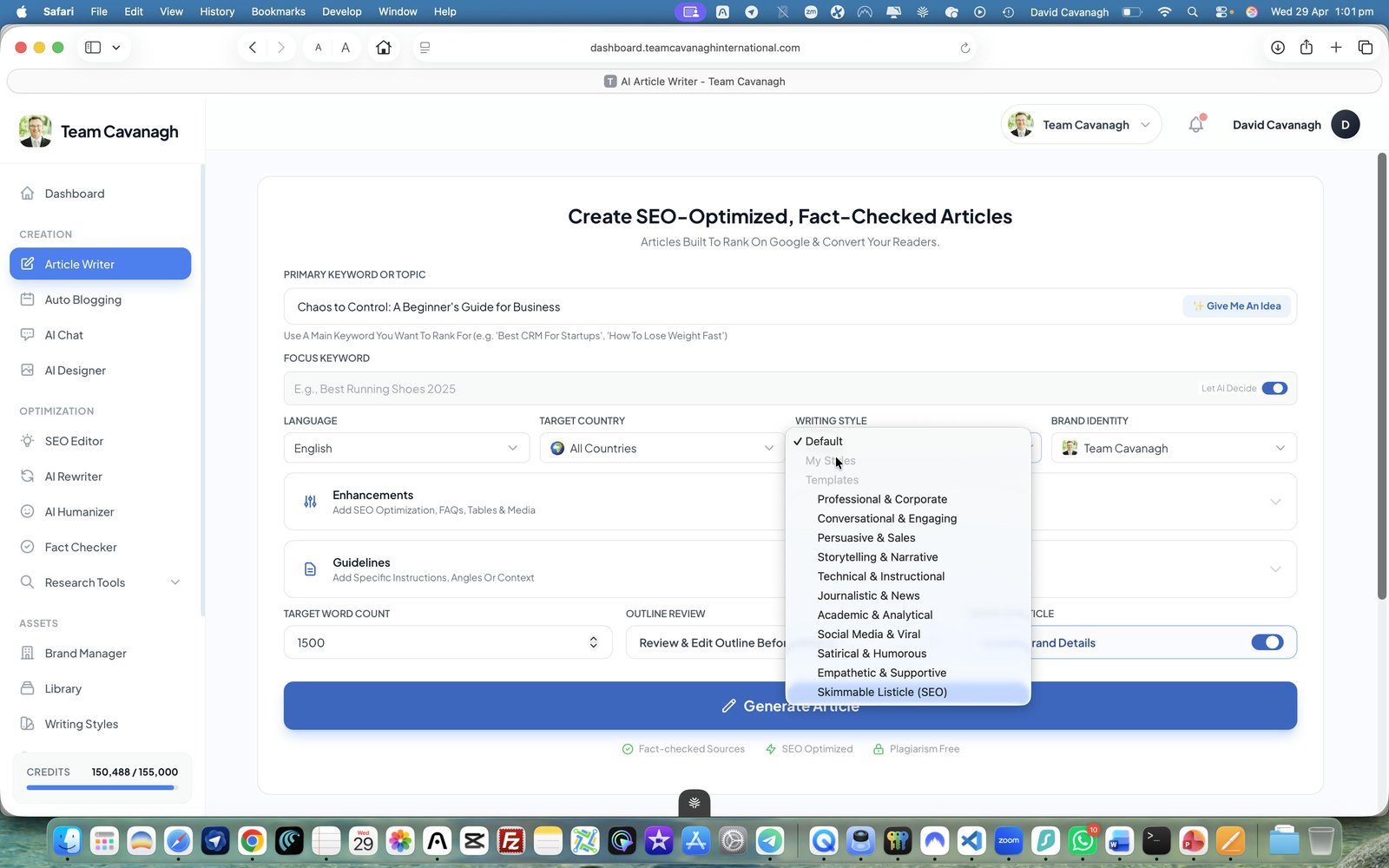Click the Safari home icon
This screenshot has width=1389, height=868.
pyautogui.click(x=384, y=48)
